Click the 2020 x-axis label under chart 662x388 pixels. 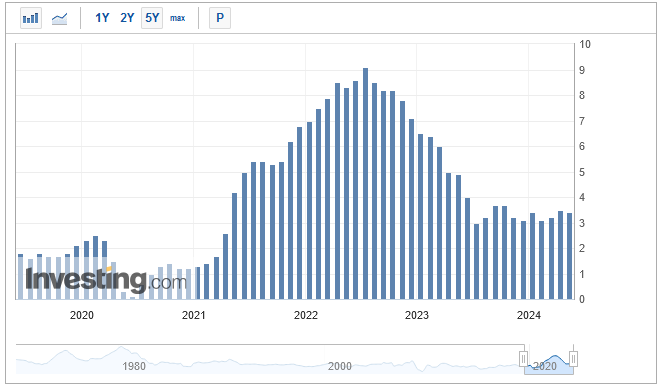click(x=82, y=315)
